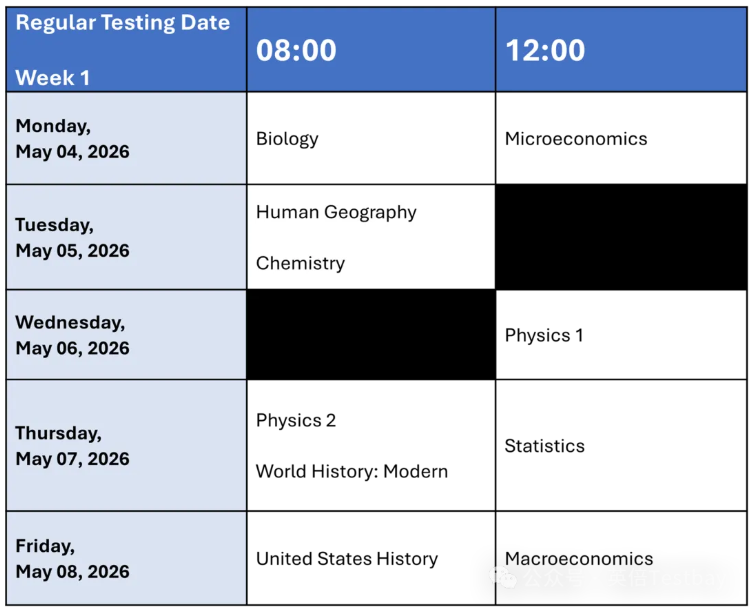Select the Wednesday, May 06, 2026 date cell
Screen dimensions: 751x607
click(73, 335)
